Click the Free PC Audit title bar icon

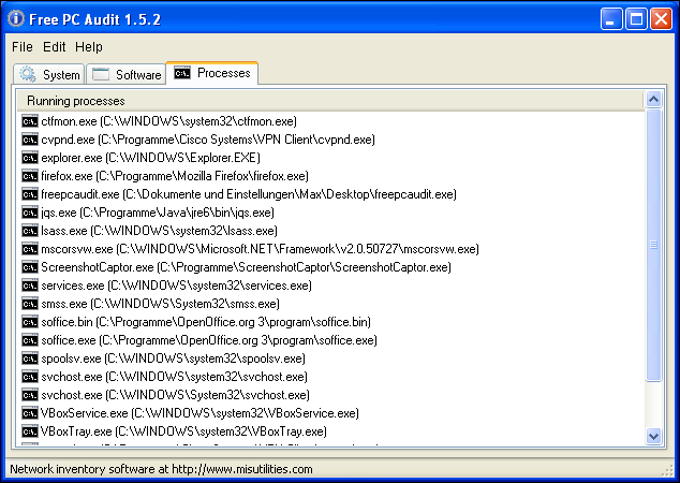tap(16, 19)
